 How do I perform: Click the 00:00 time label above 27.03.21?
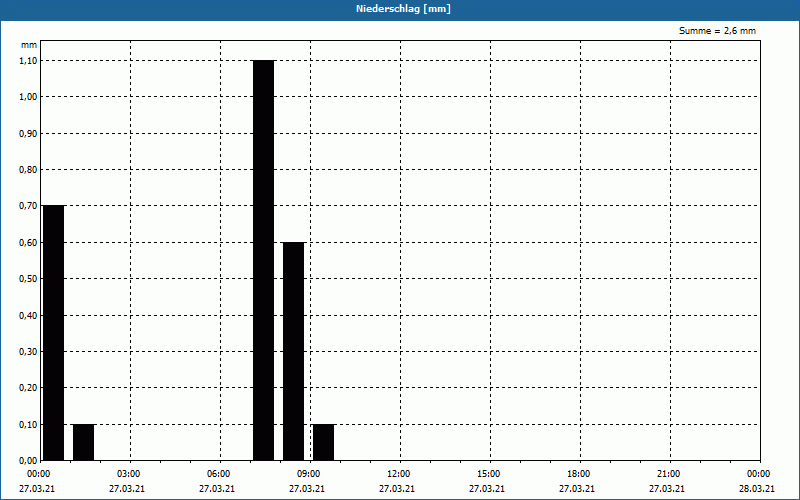pyautogui.click(x=38, y=474)
